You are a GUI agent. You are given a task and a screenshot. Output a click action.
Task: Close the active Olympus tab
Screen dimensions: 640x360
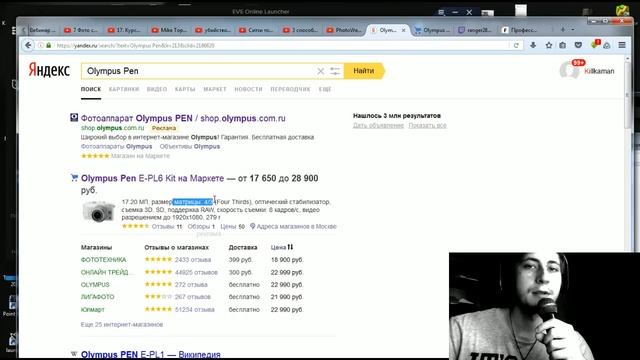[x=403, y=30]
